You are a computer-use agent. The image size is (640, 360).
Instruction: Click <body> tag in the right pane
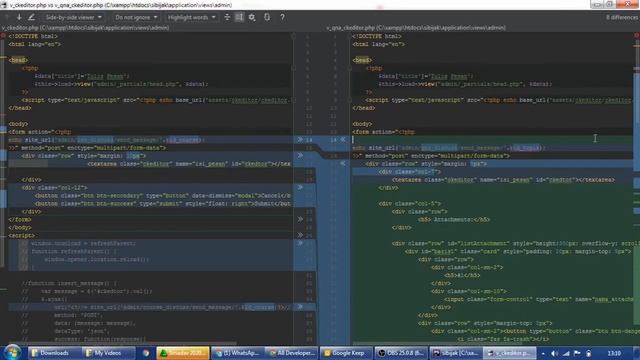362,124
